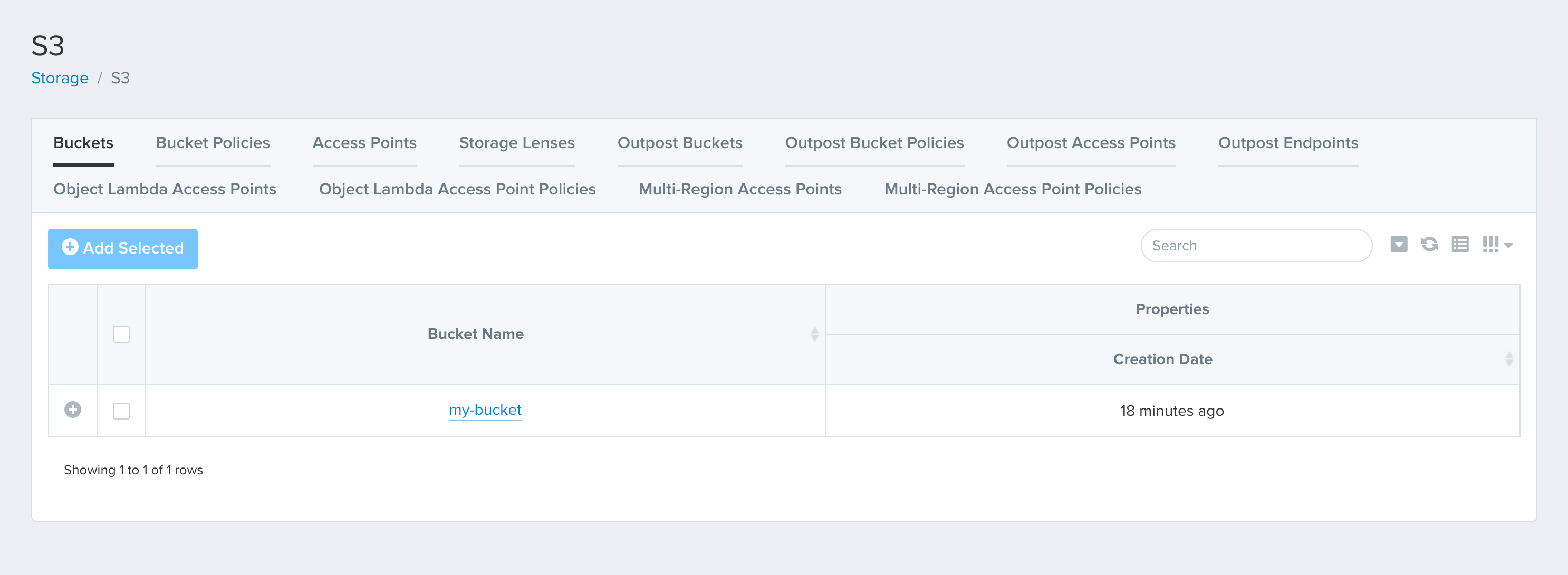Image resolution: width=1568 pixels, height=575 pixels.
Task: Check the my-bucket row checkbox
Action: (121, 411)
